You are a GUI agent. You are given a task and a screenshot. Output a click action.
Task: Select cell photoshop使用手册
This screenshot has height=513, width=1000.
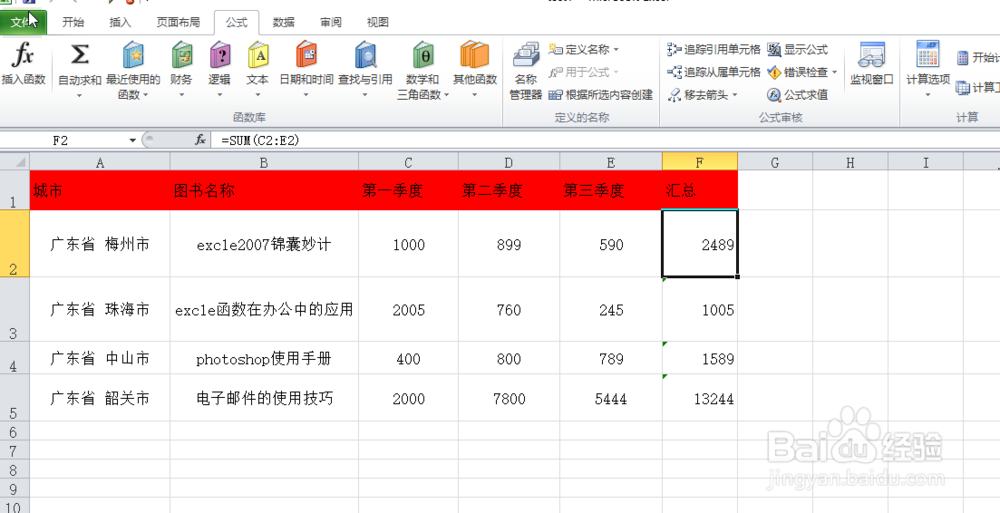(264, 359)
